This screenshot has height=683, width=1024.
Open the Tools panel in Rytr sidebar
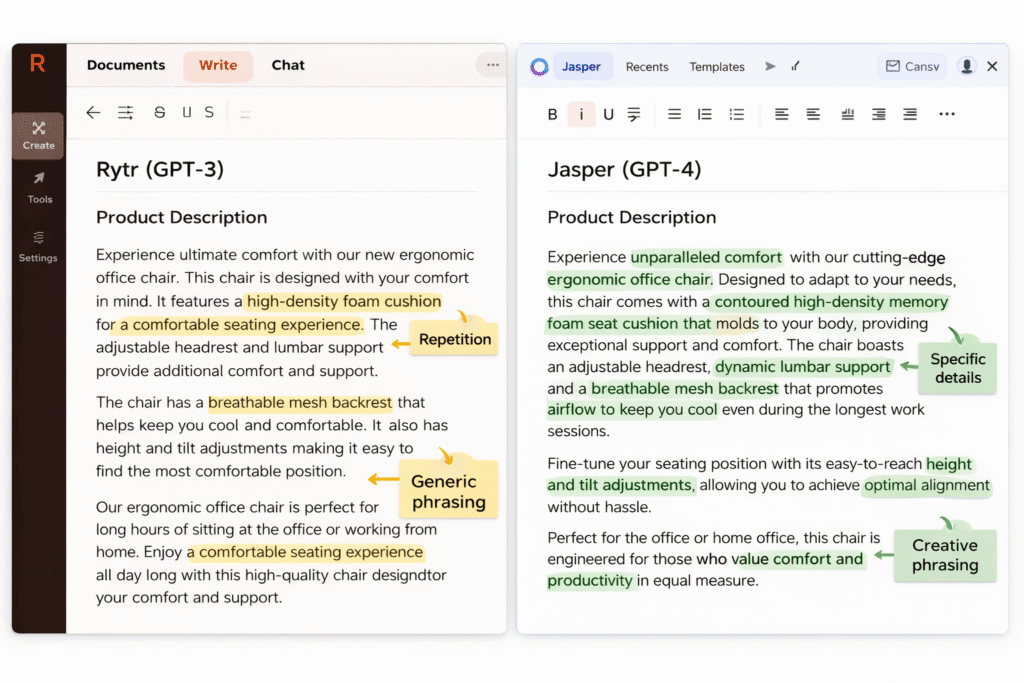coord(38,190)
